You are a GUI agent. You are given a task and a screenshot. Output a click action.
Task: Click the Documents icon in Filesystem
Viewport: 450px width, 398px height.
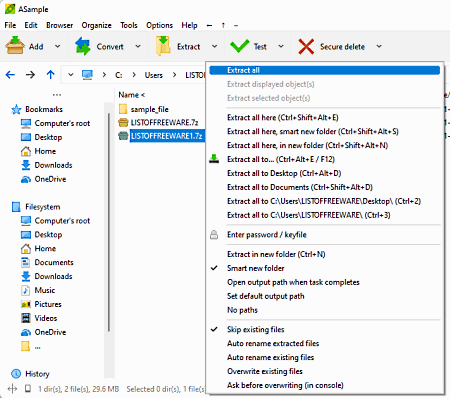pyautogui.click(x=26, y=262)
